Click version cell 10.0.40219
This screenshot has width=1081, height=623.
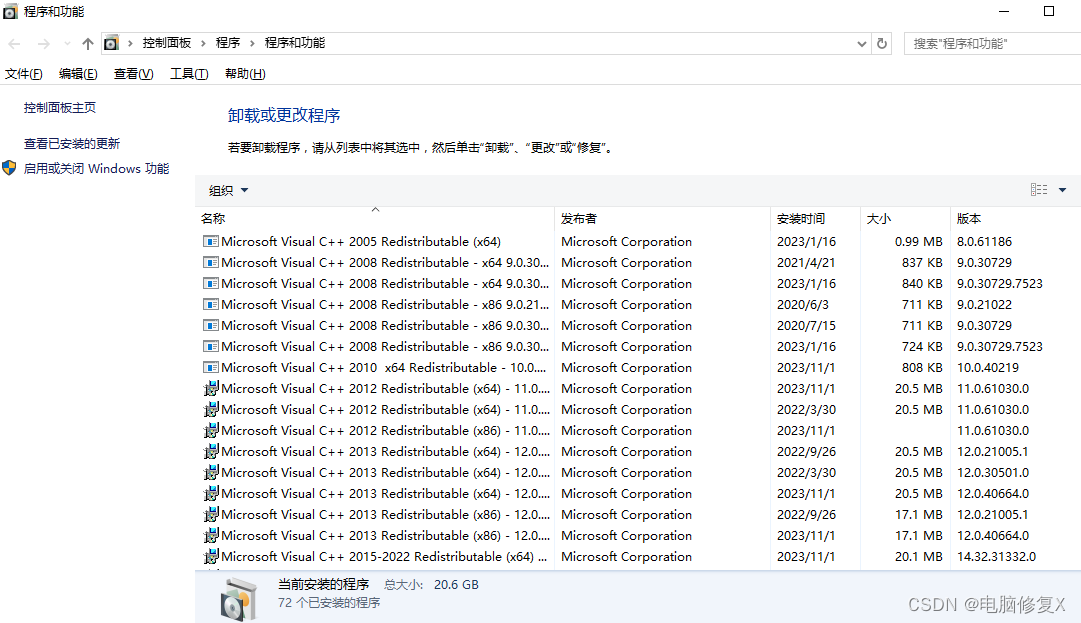(x=988, y=367)
